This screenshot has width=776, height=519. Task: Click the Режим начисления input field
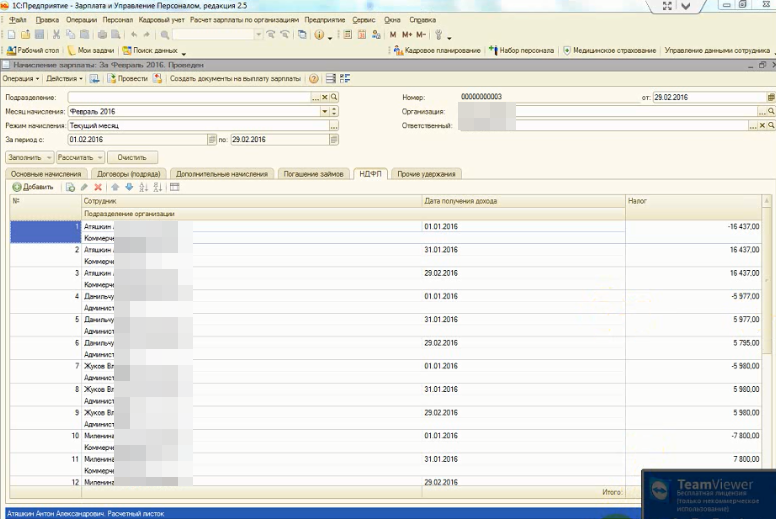(197, 126)
